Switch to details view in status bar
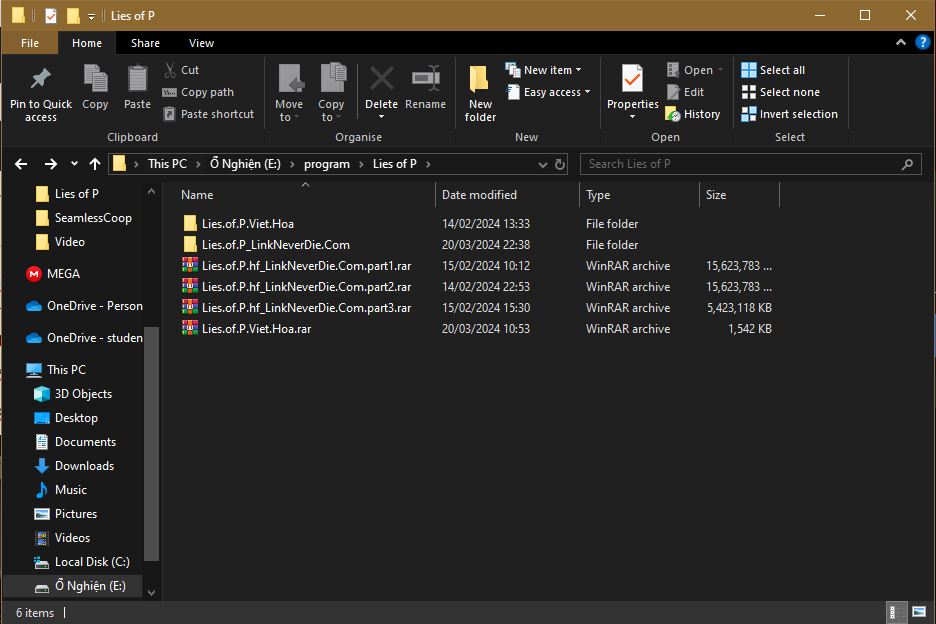 click(x=896, y=612)
